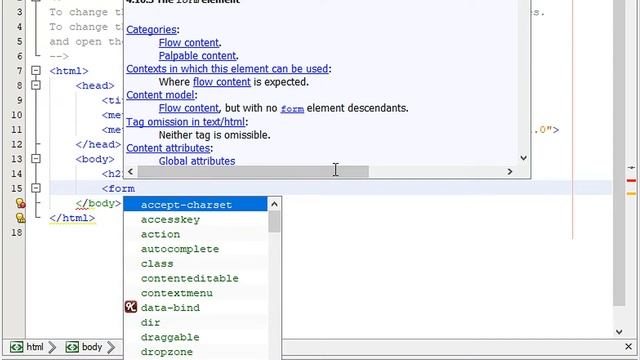Click the completion list scrollbar thumb
Image resolution: width=640 pixels, height=360 pixels.
[274, 222]
